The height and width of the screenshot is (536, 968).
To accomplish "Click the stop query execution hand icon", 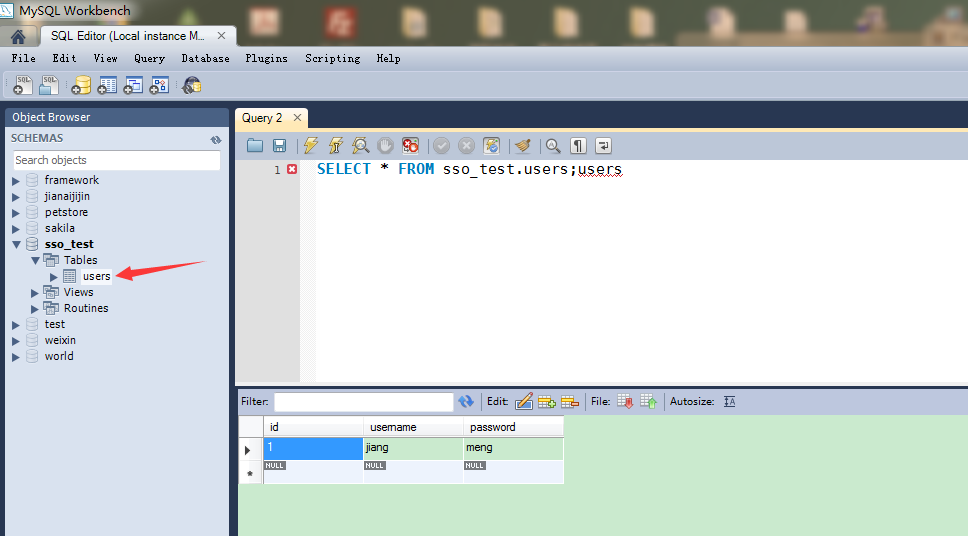I will click(385, 146).
